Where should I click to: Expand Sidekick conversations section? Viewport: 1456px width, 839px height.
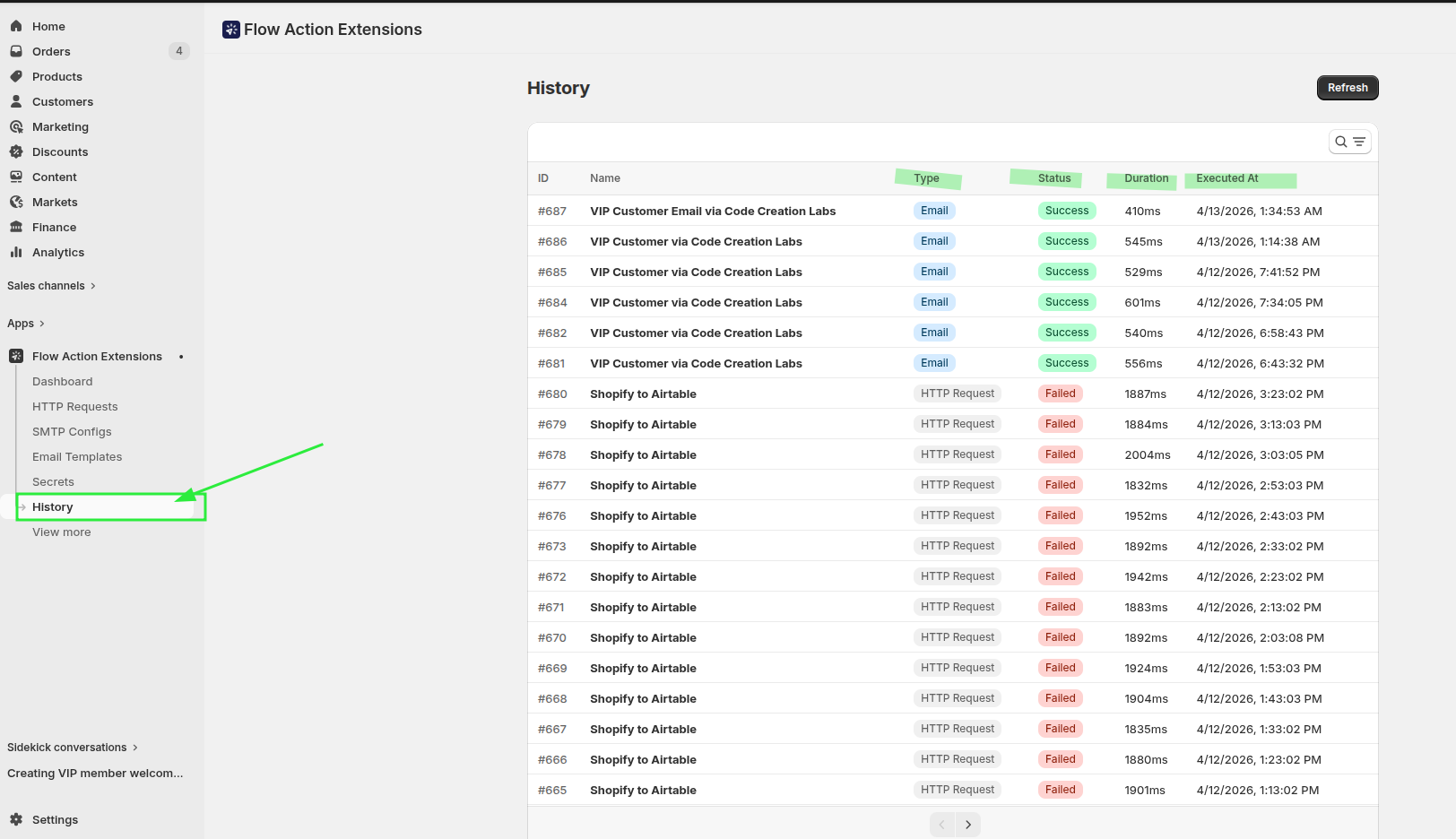click(73, 748)
